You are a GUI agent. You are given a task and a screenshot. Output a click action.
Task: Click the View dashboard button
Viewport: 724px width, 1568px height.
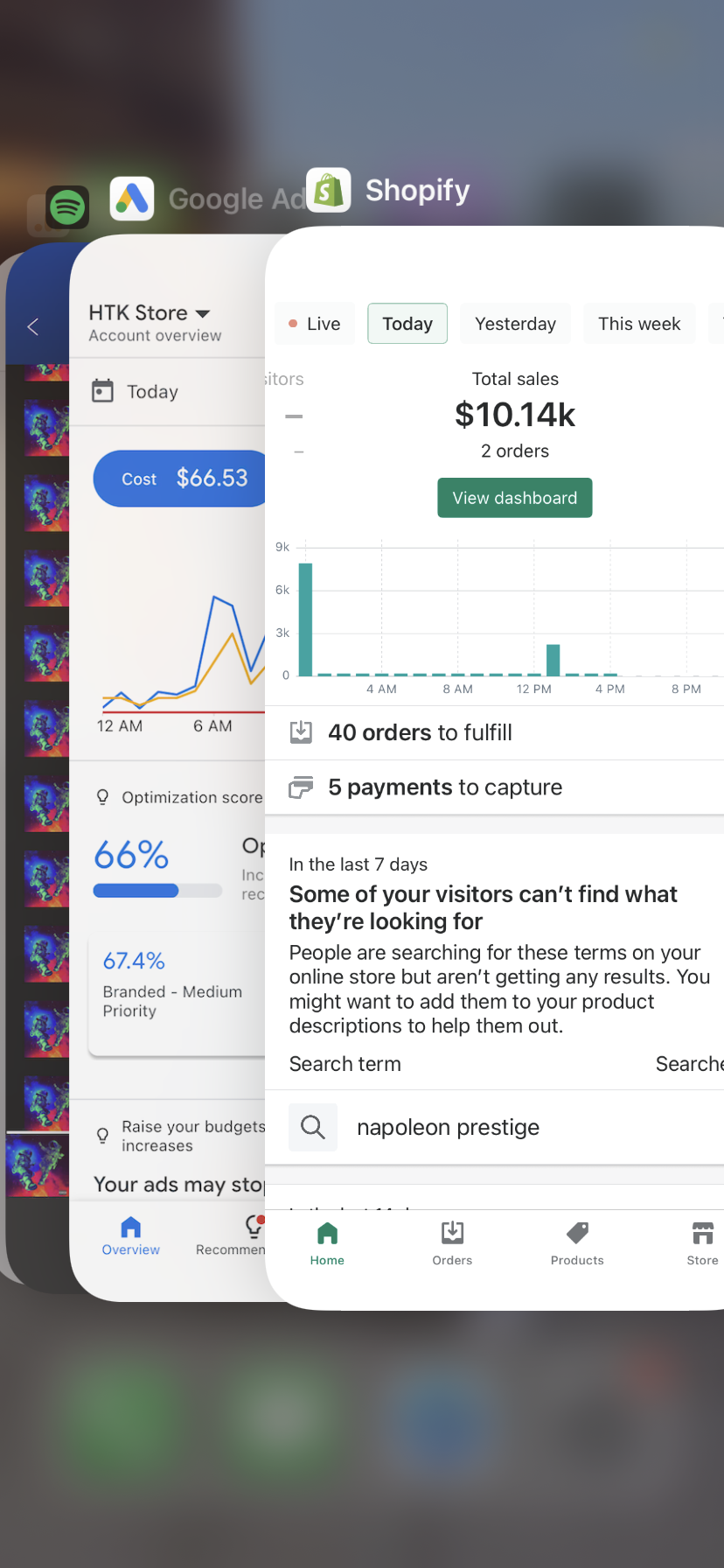coord(515,498)
